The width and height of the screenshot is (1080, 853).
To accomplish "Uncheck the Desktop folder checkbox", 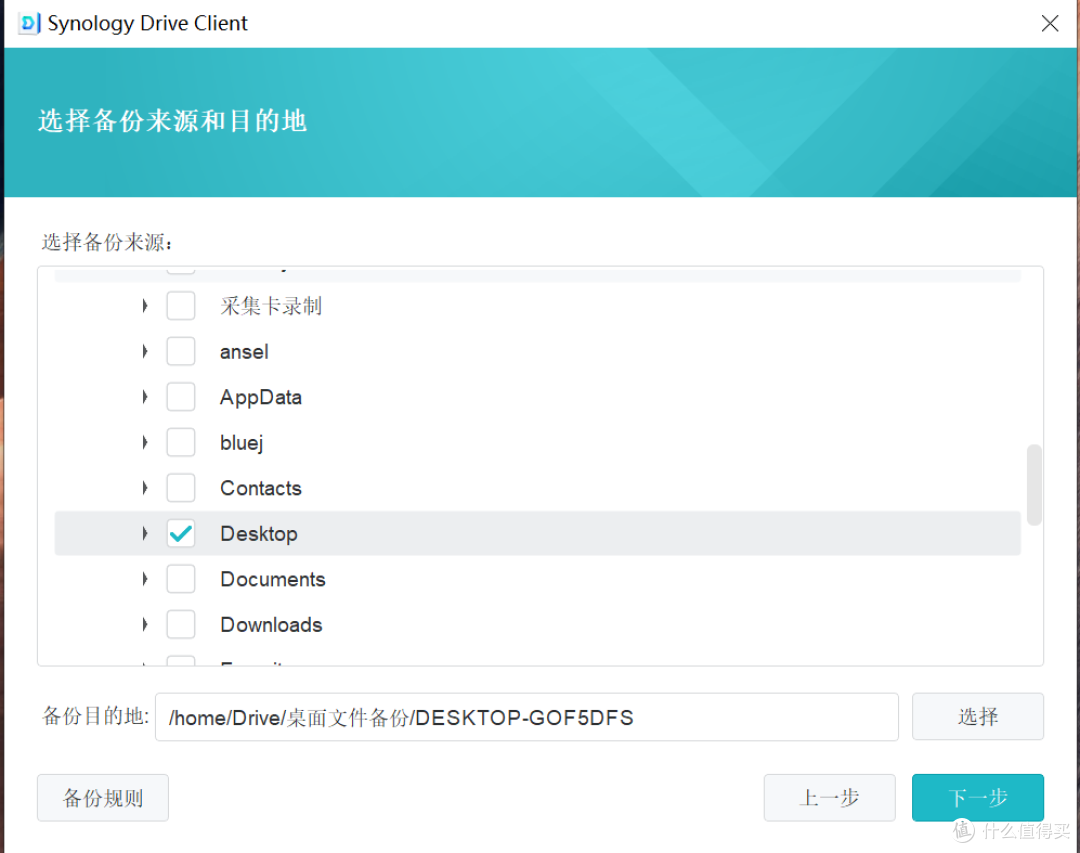I will [x=180, y=533].
